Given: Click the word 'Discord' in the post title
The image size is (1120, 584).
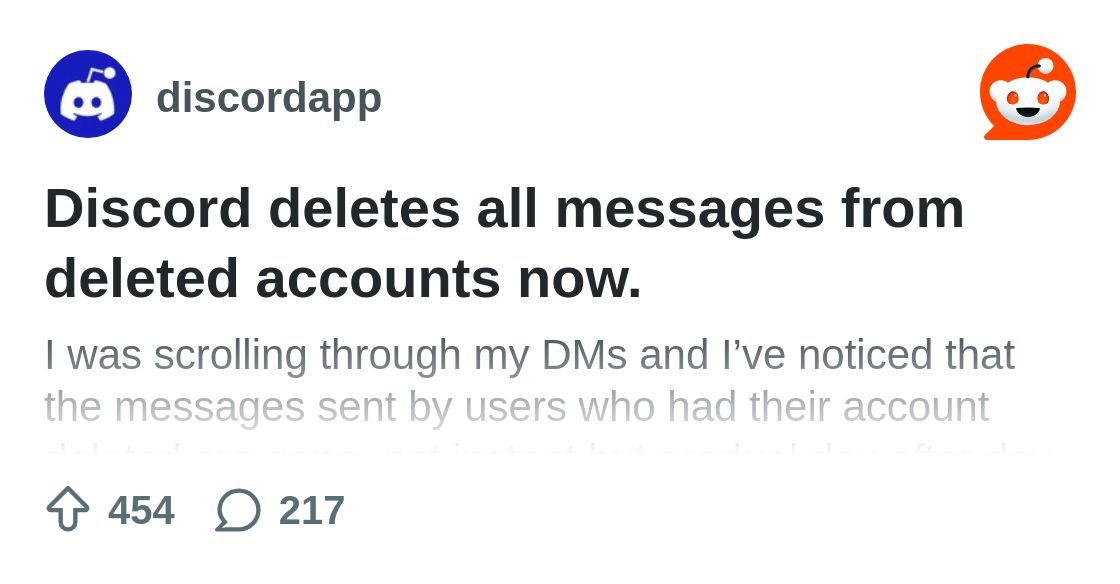Looking at the screenshot, I should [x=148, y=208].
